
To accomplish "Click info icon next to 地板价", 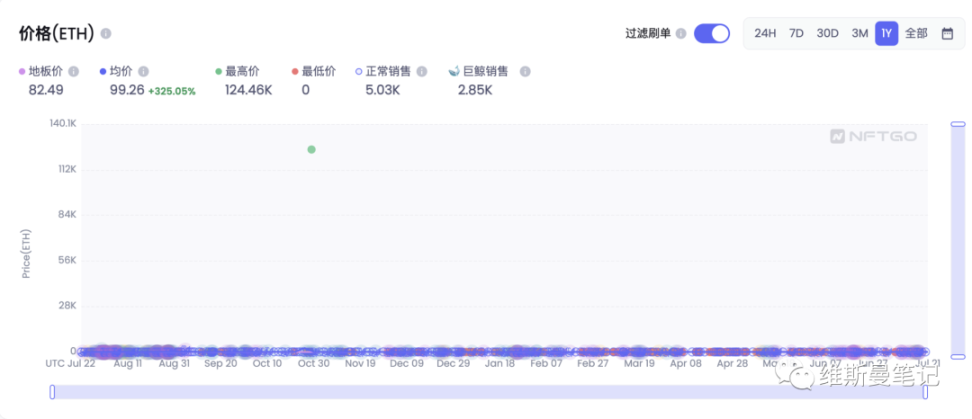I will click(x=73, y=72).
